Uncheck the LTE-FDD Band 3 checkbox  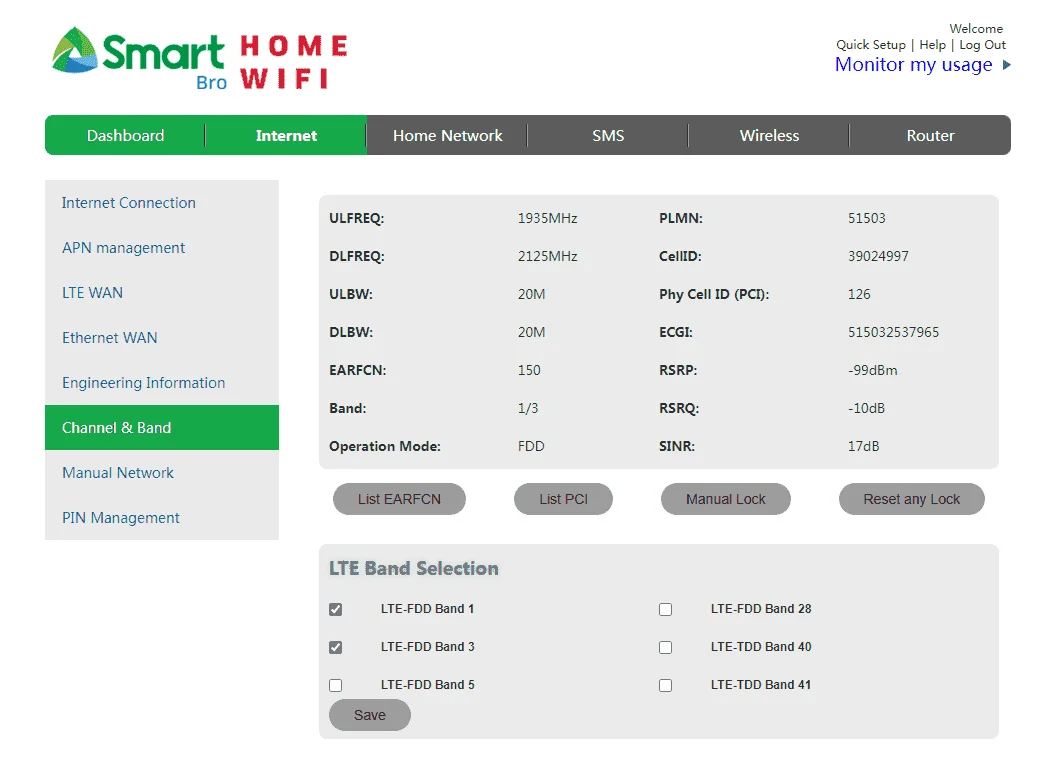coord(336,647)
